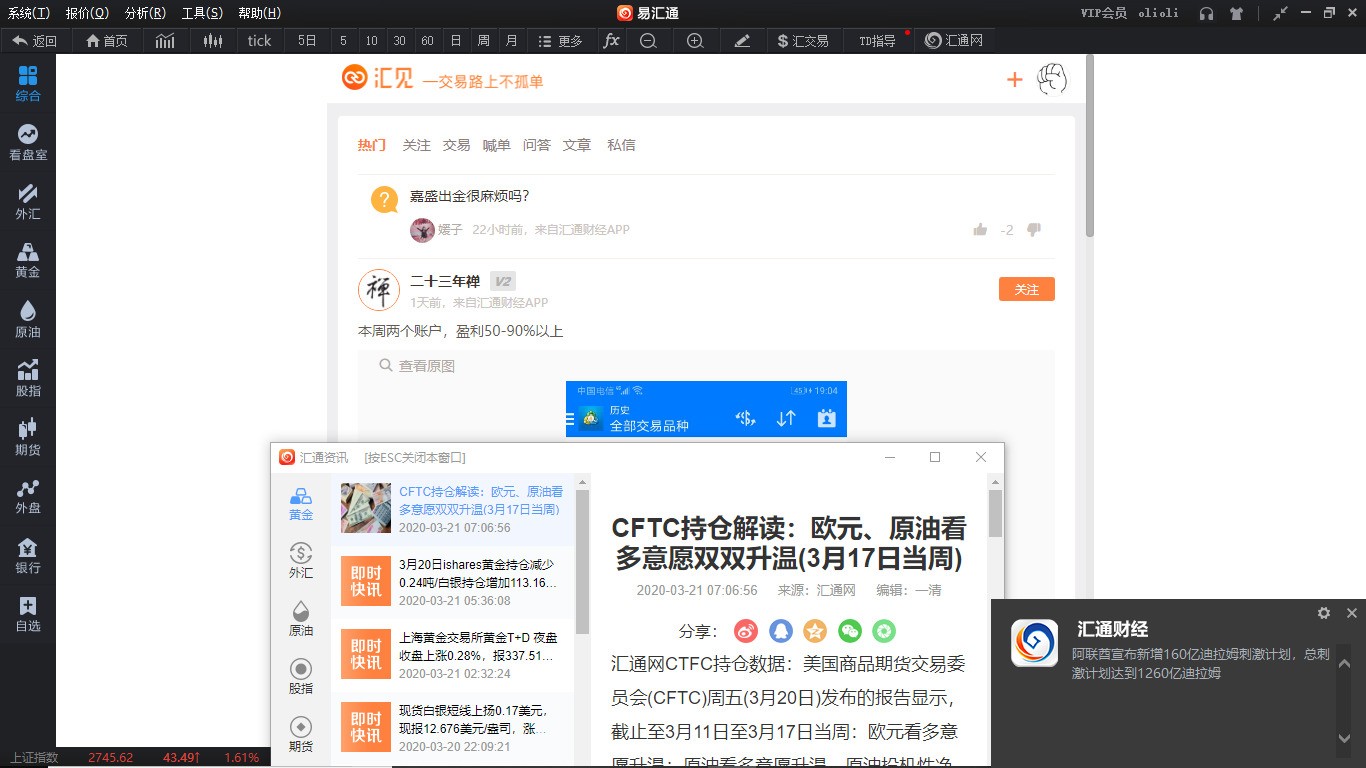This screenshot has width=1366, height=768.
Task: Click the shirt skin theme icon
Action: point(1237,13)
